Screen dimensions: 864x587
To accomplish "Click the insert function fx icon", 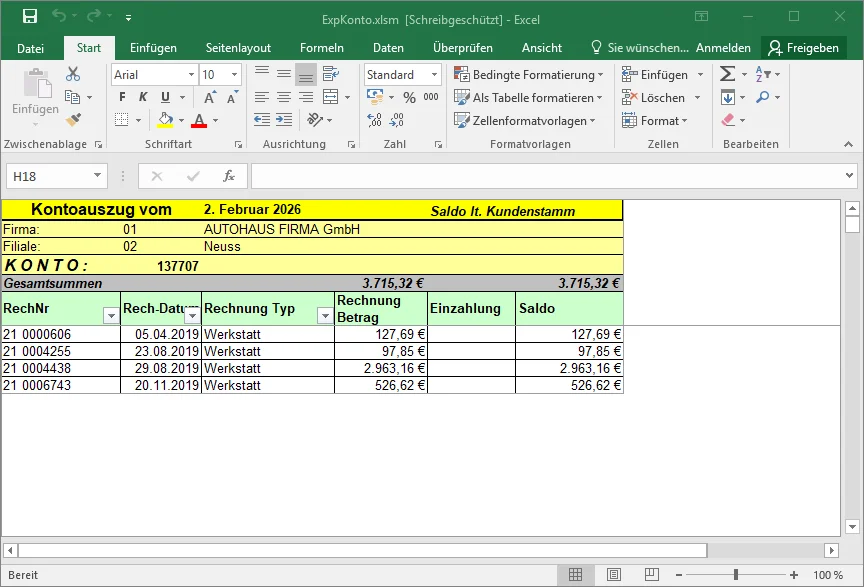I will click(x=229, y=176).
